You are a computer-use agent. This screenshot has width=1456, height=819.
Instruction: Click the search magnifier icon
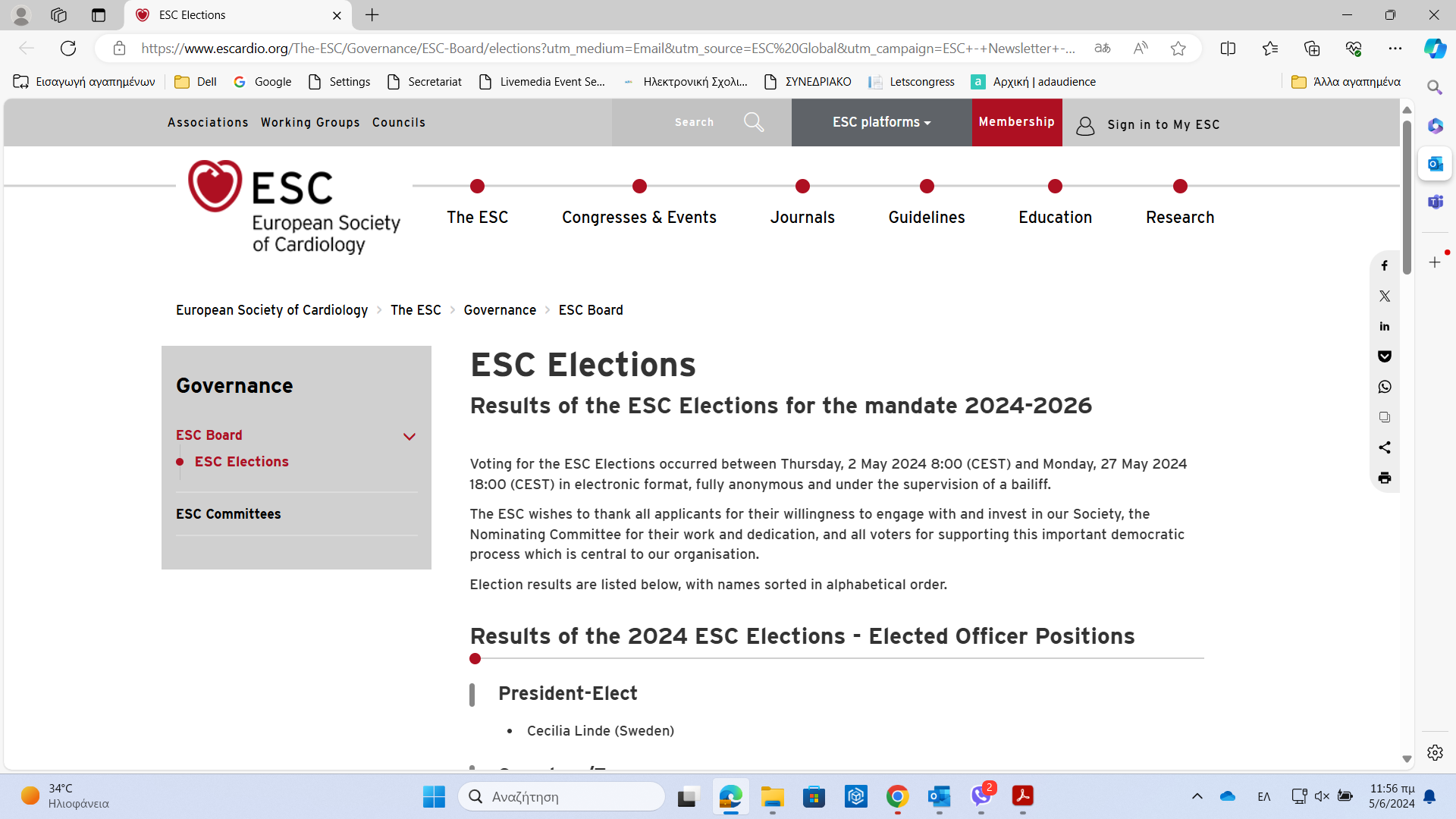pos(753,122)
